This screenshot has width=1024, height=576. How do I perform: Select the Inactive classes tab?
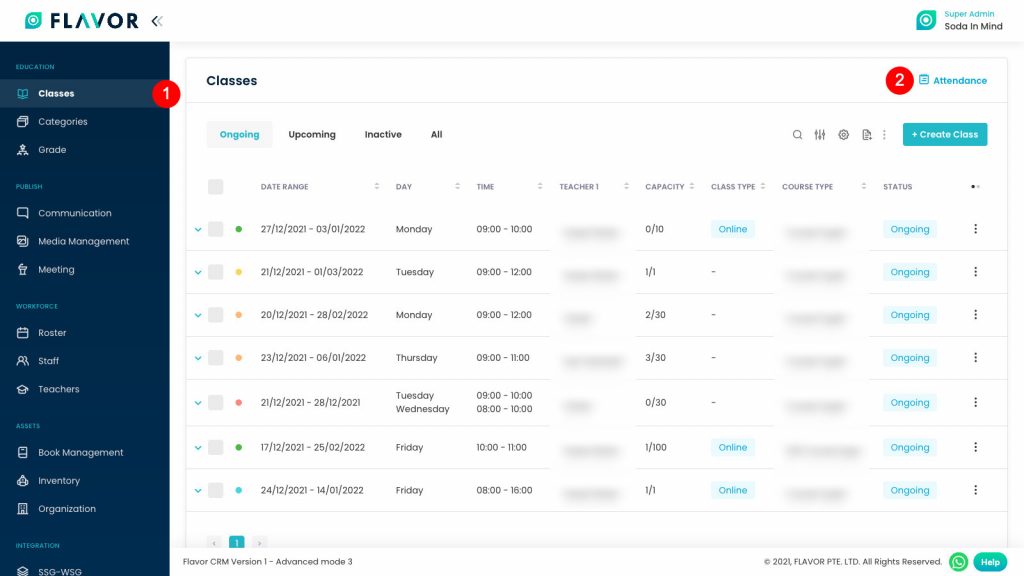[382, 133]
